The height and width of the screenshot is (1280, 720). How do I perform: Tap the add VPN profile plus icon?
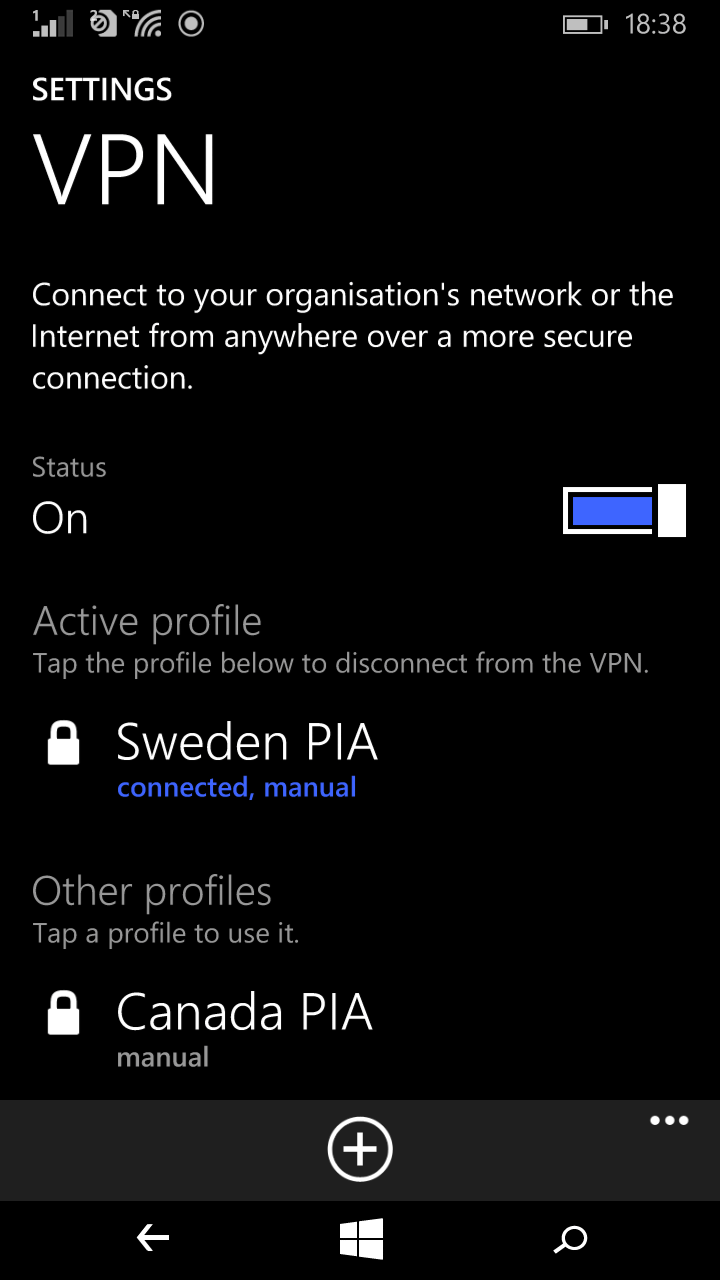point(360,1150)
